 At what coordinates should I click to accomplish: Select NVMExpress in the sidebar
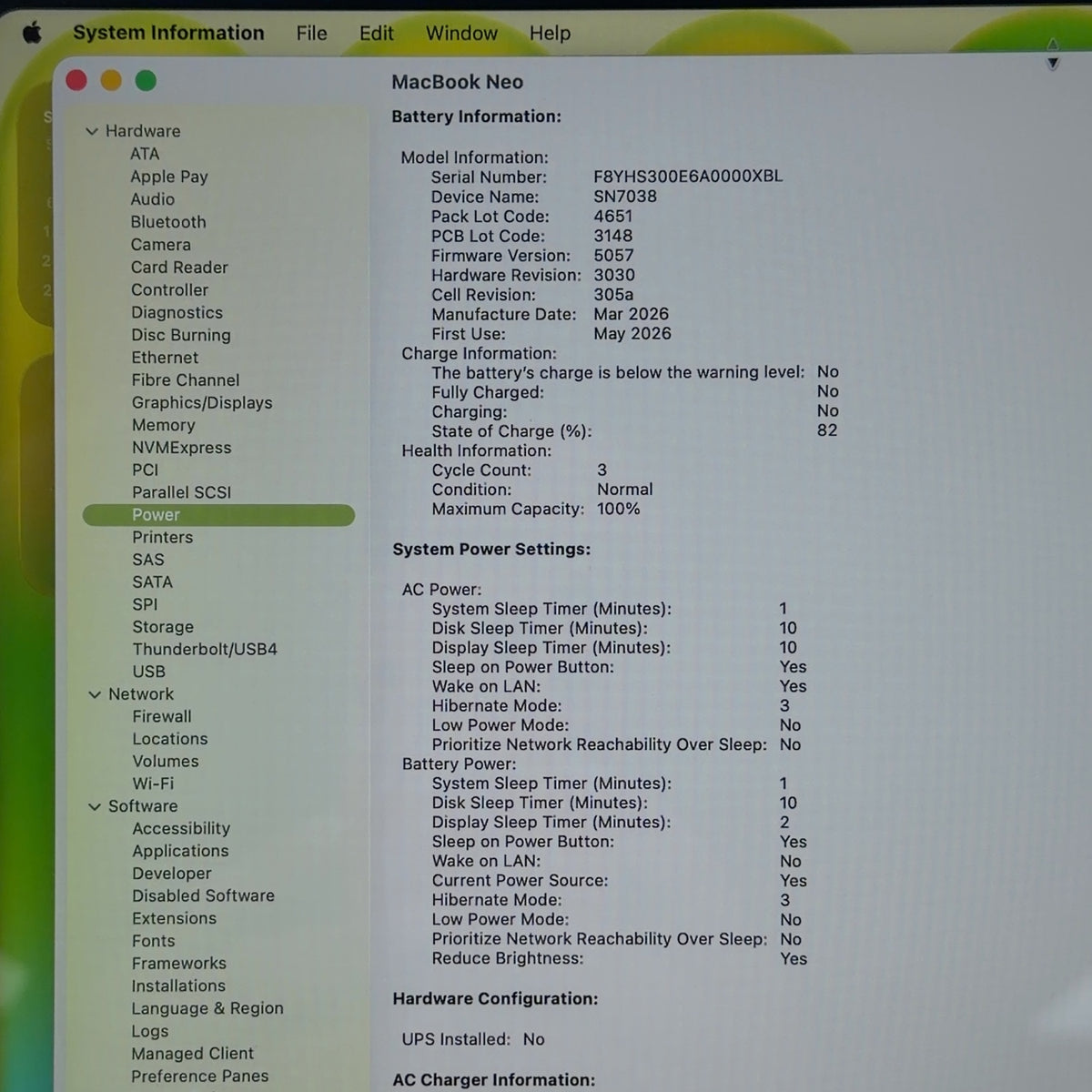[x=182, y=448]
